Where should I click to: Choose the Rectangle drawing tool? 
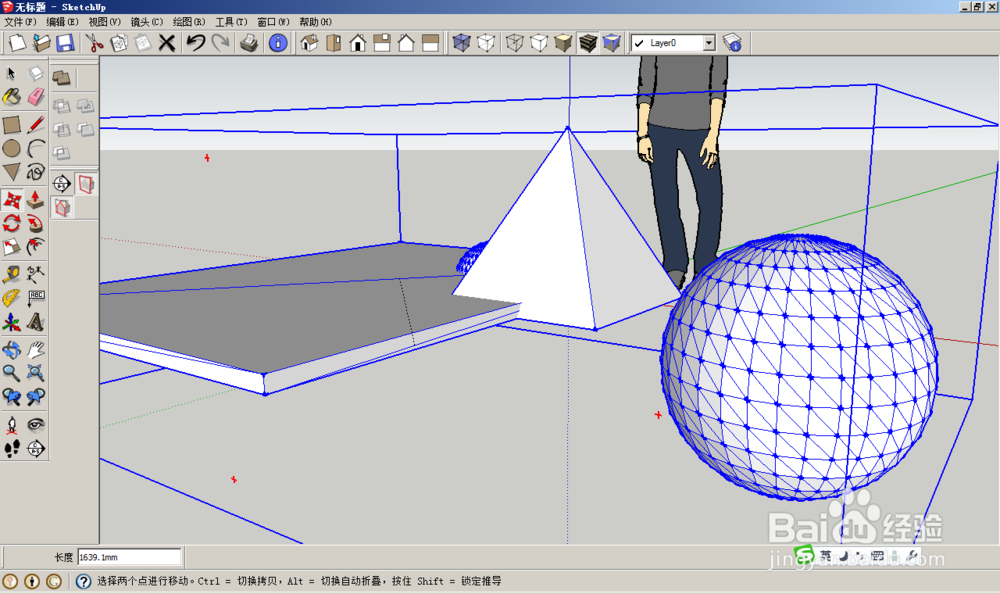[x=12, y=124]
